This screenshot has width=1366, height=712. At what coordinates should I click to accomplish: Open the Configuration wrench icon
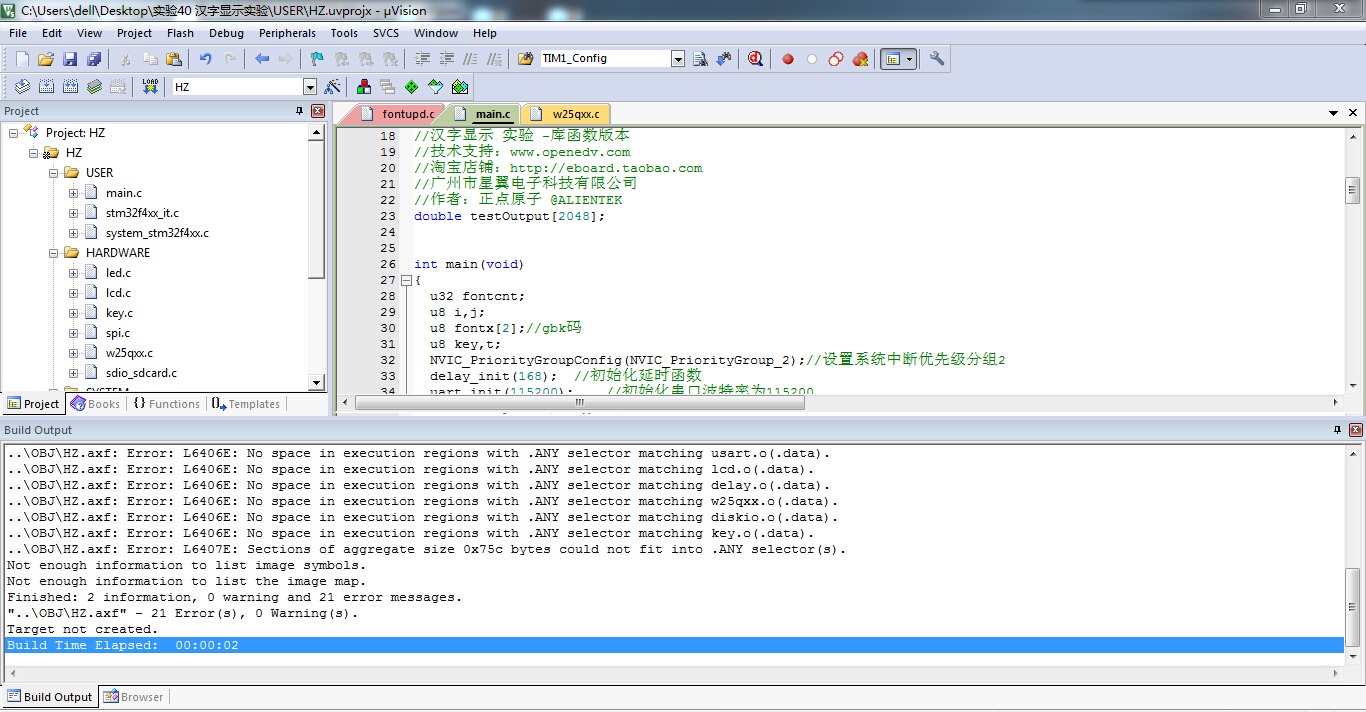coord(937,59)
